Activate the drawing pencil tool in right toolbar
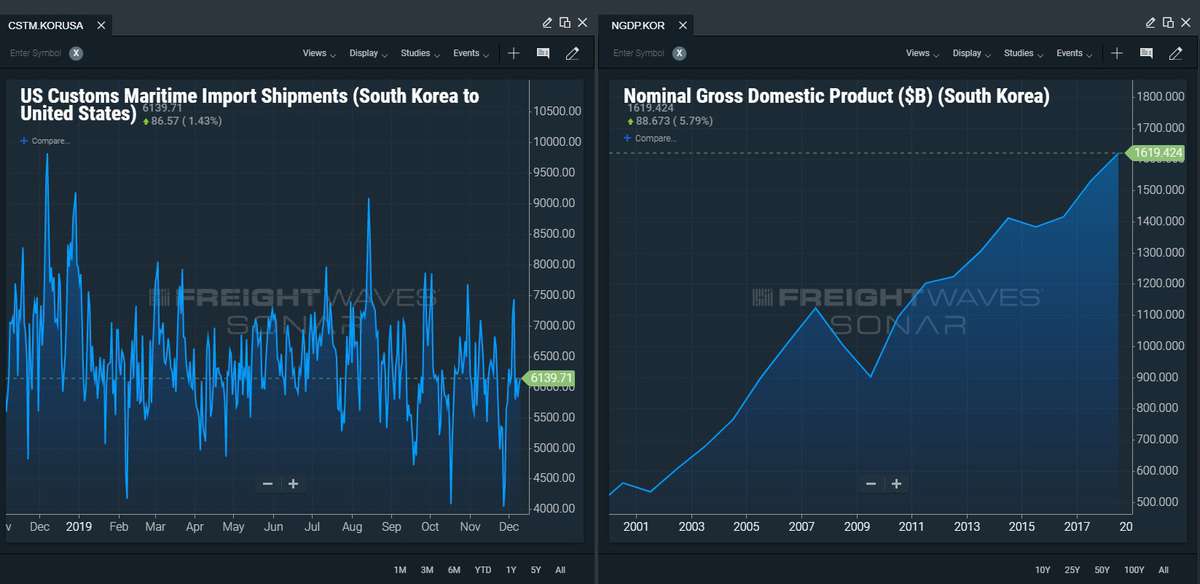 1175,53
